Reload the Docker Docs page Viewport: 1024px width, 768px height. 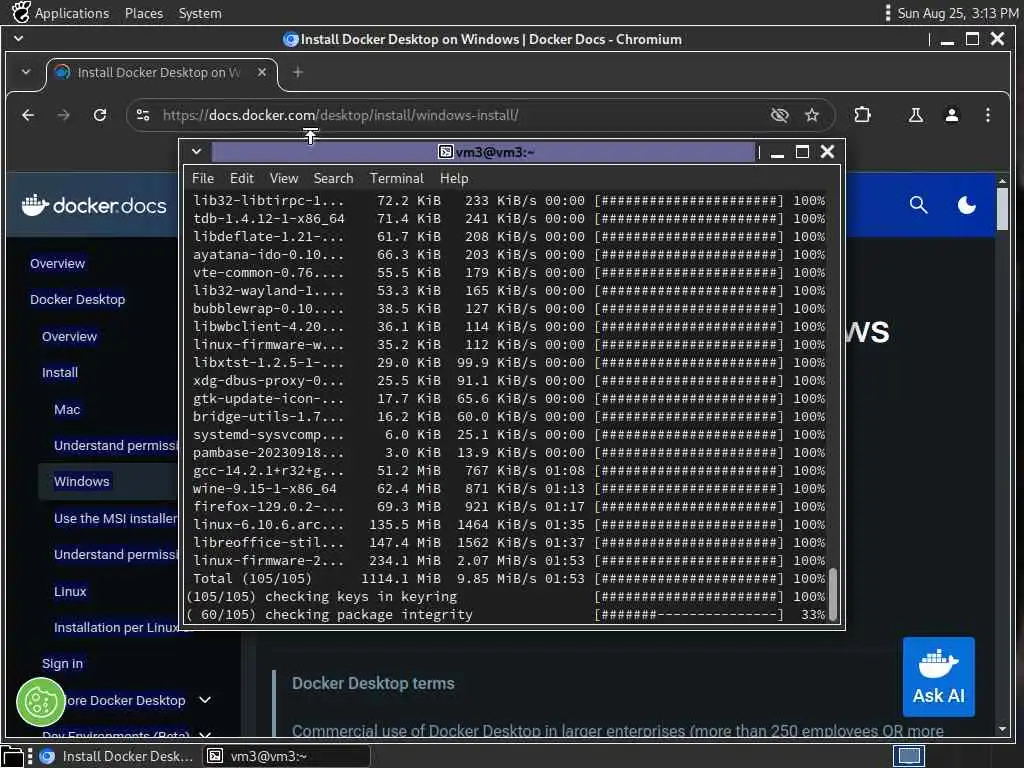(100, 116)
